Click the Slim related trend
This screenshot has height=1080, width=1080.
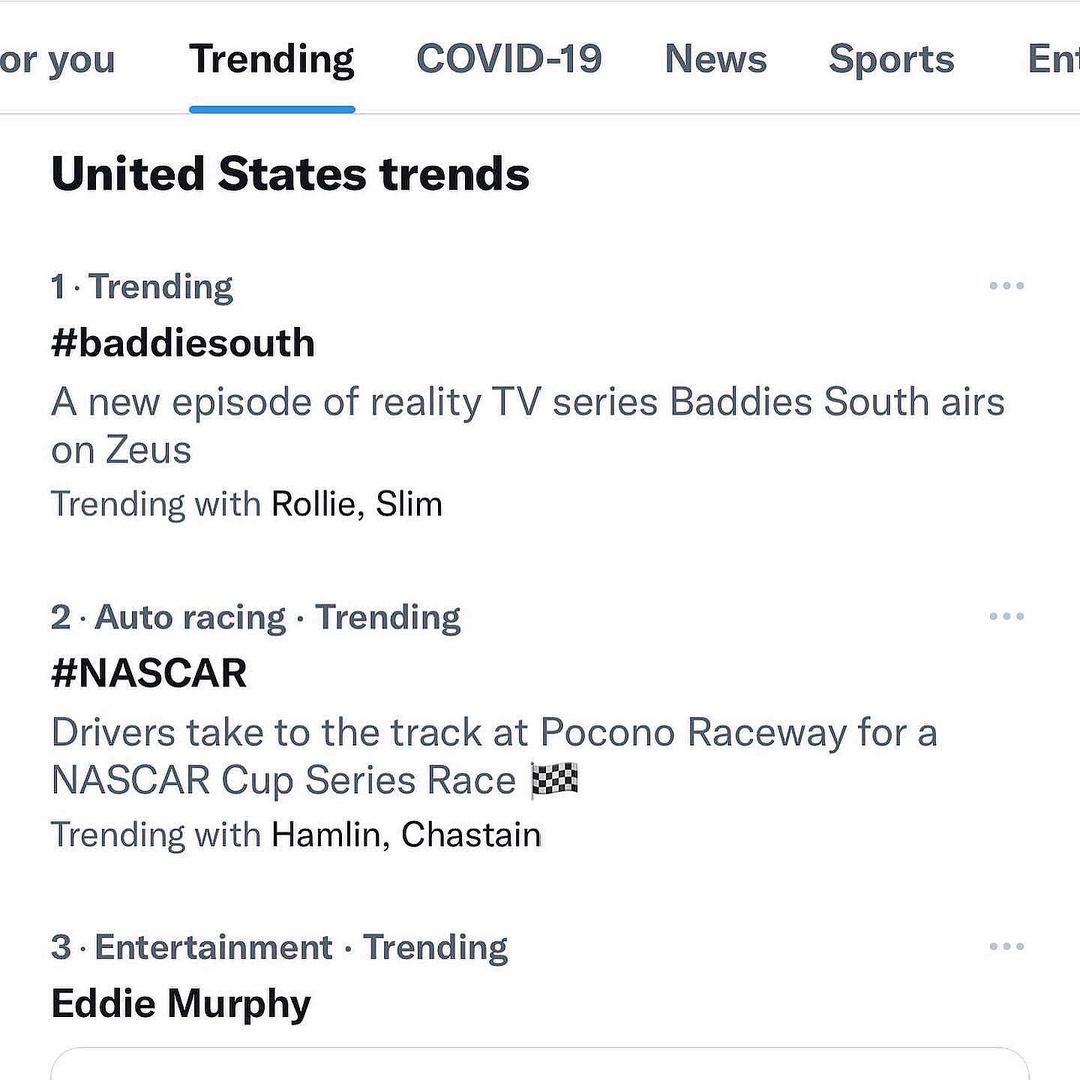click(409, 504)
